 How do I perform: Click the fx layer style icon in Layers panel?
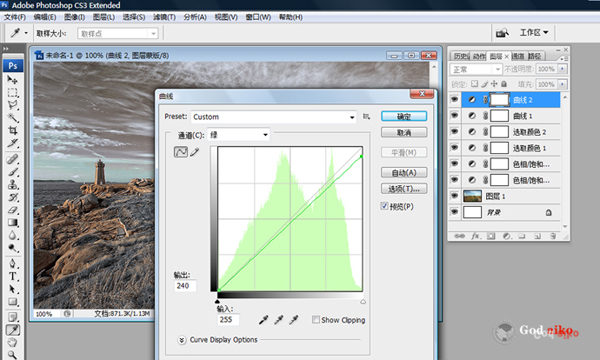475,236
